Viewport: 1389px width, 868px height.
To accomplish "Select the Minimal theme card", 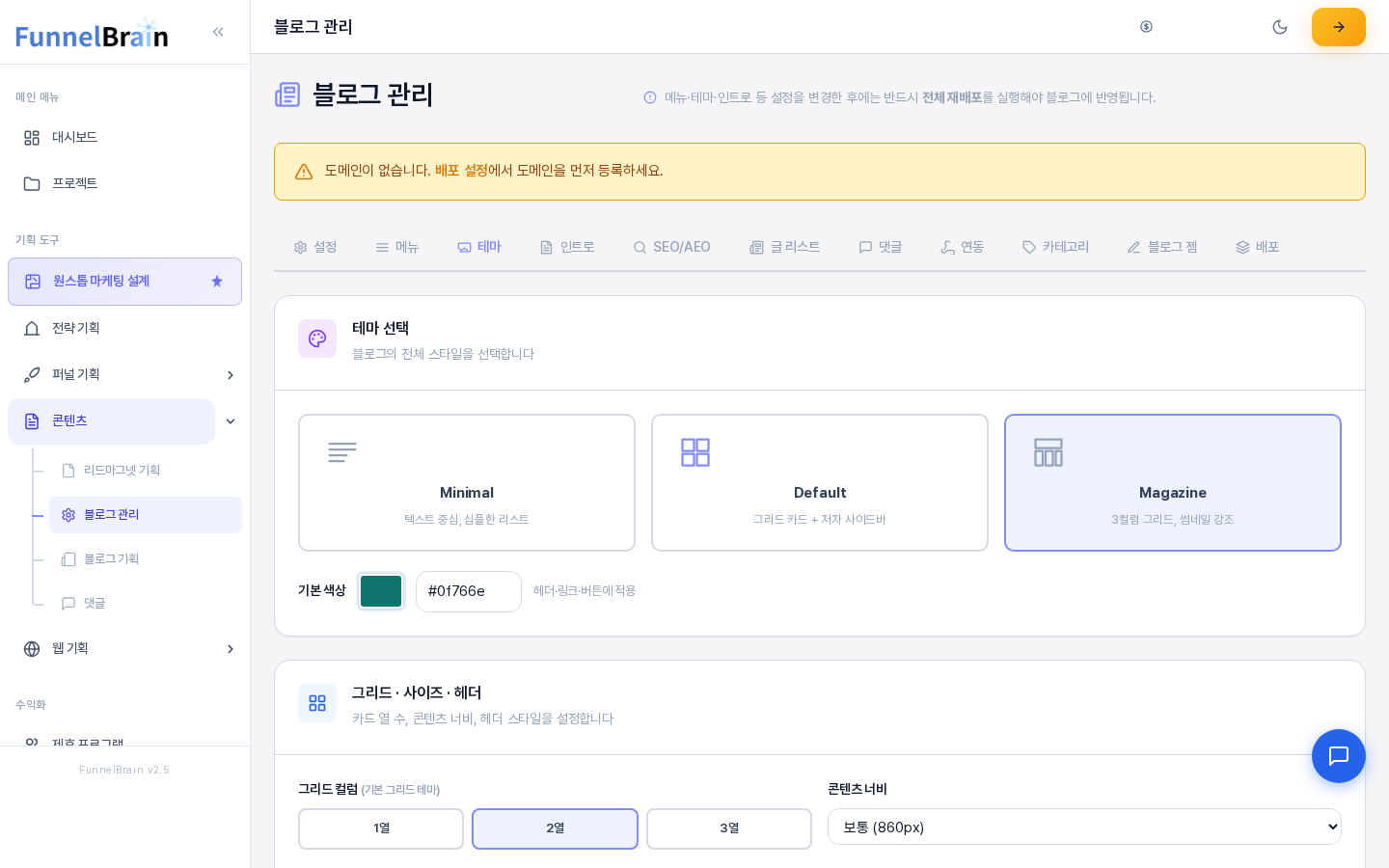I will pos(467,482).
